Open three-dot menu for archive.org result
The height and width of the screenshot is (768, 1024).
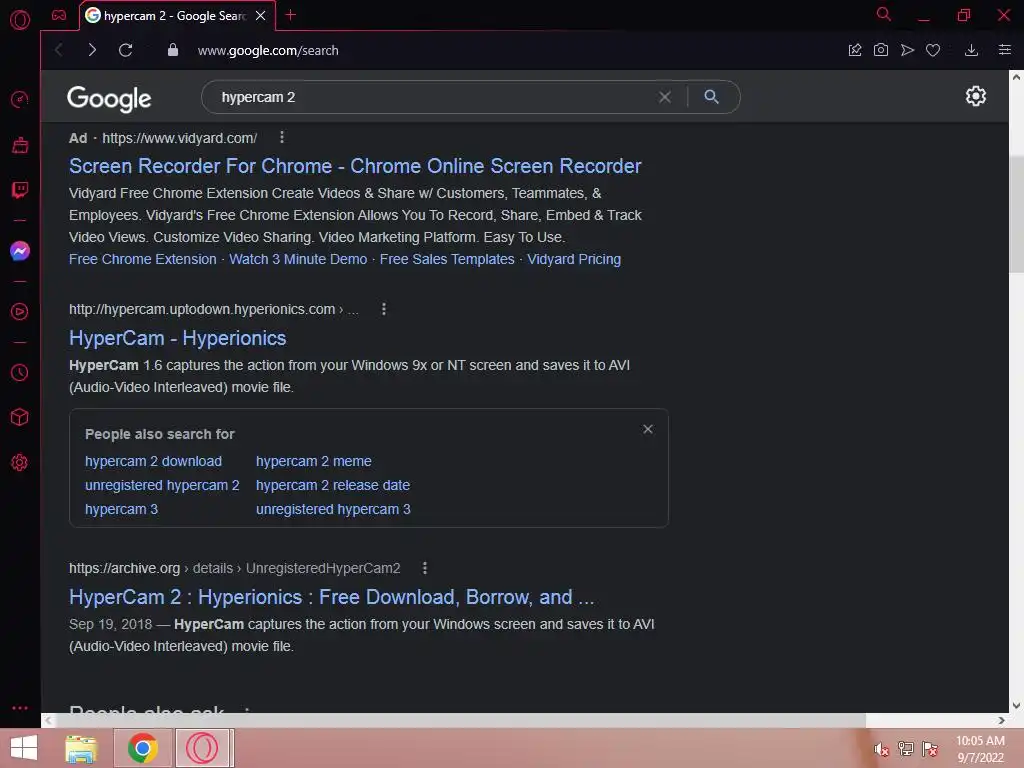pyautogui.click(x=424, y=568)
